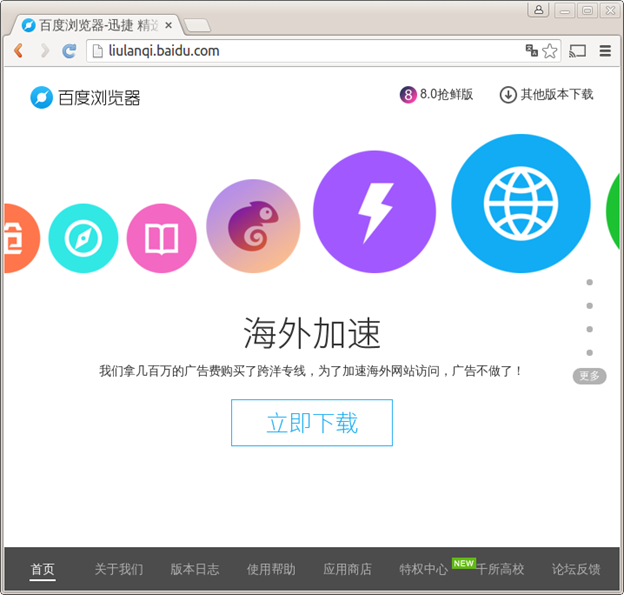Screen dimensions: 624x595
Task: Open the browser hamburger menu
Action: click(605, 51)
